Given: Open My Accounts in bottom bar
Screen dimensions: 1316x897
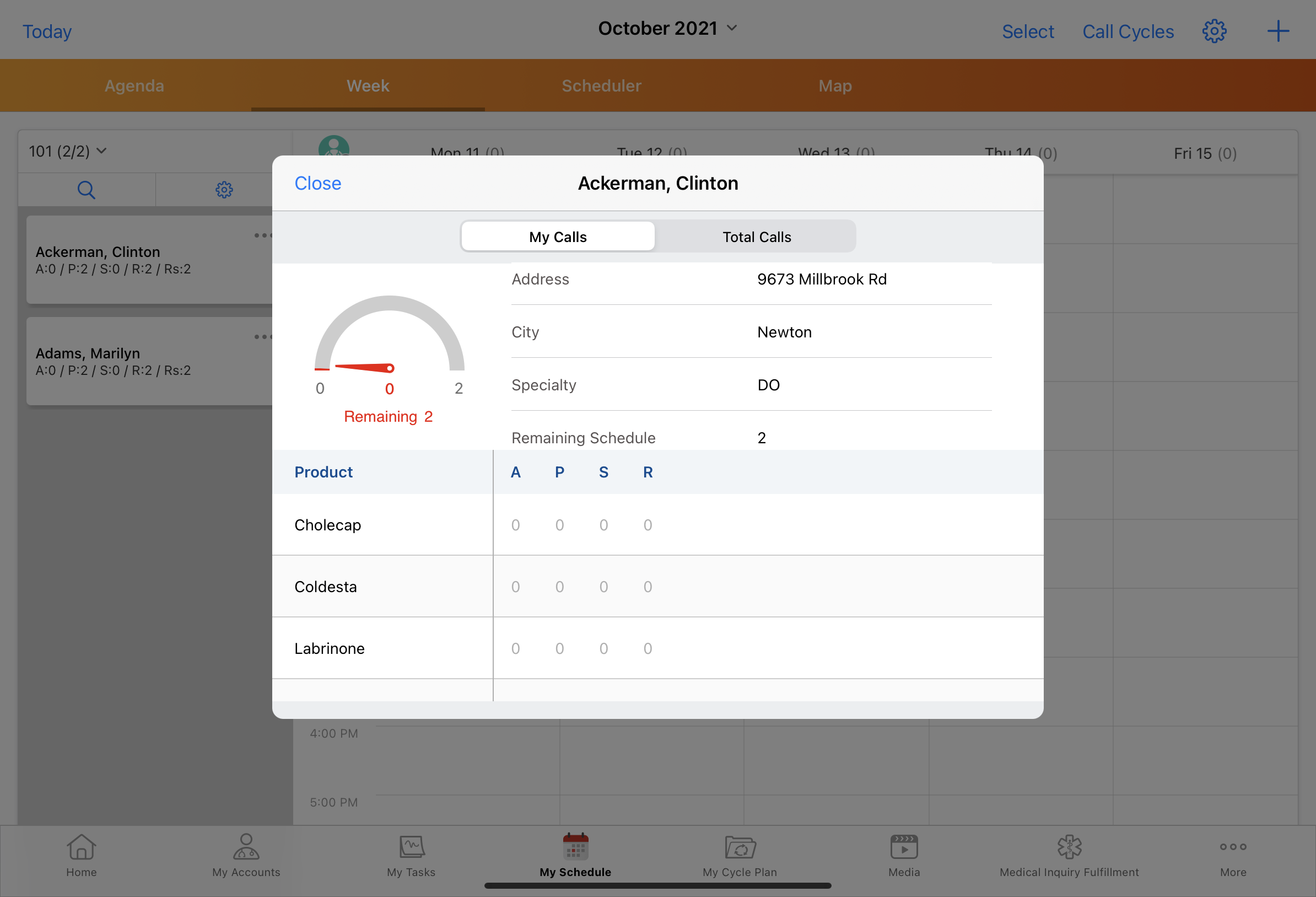Looking at the screenshot, I should pos(246,847).
